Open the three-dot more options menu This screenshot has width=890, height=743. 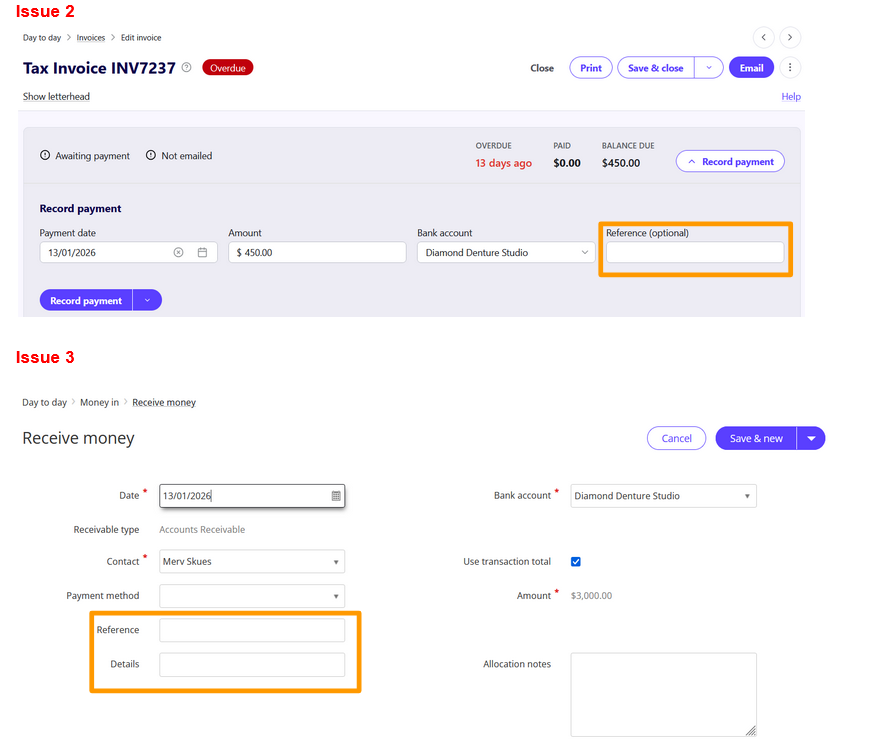[x=790, y=68]
